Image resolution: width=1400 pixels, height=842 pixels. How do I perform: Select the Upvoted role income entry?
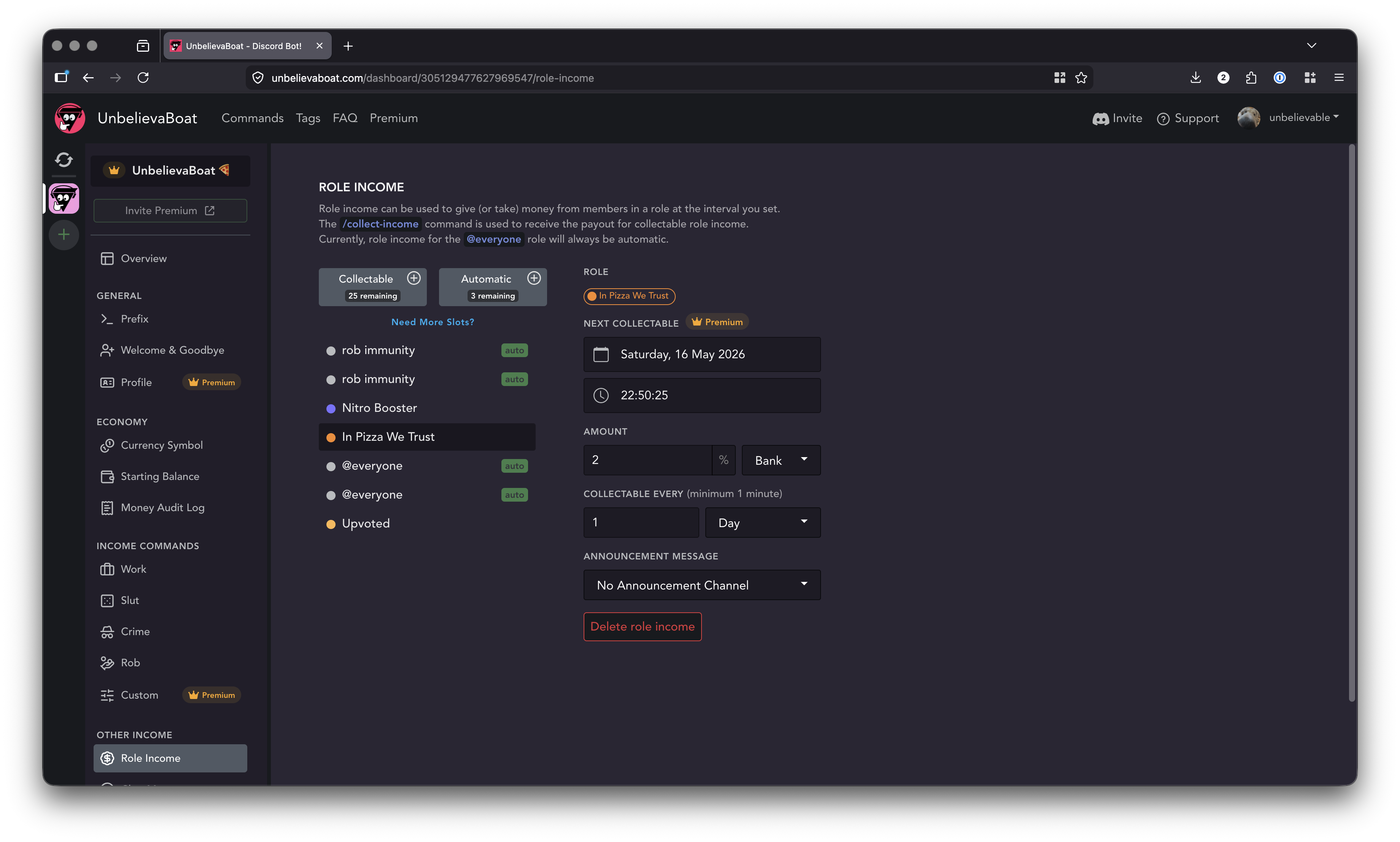tap(427, 524)
